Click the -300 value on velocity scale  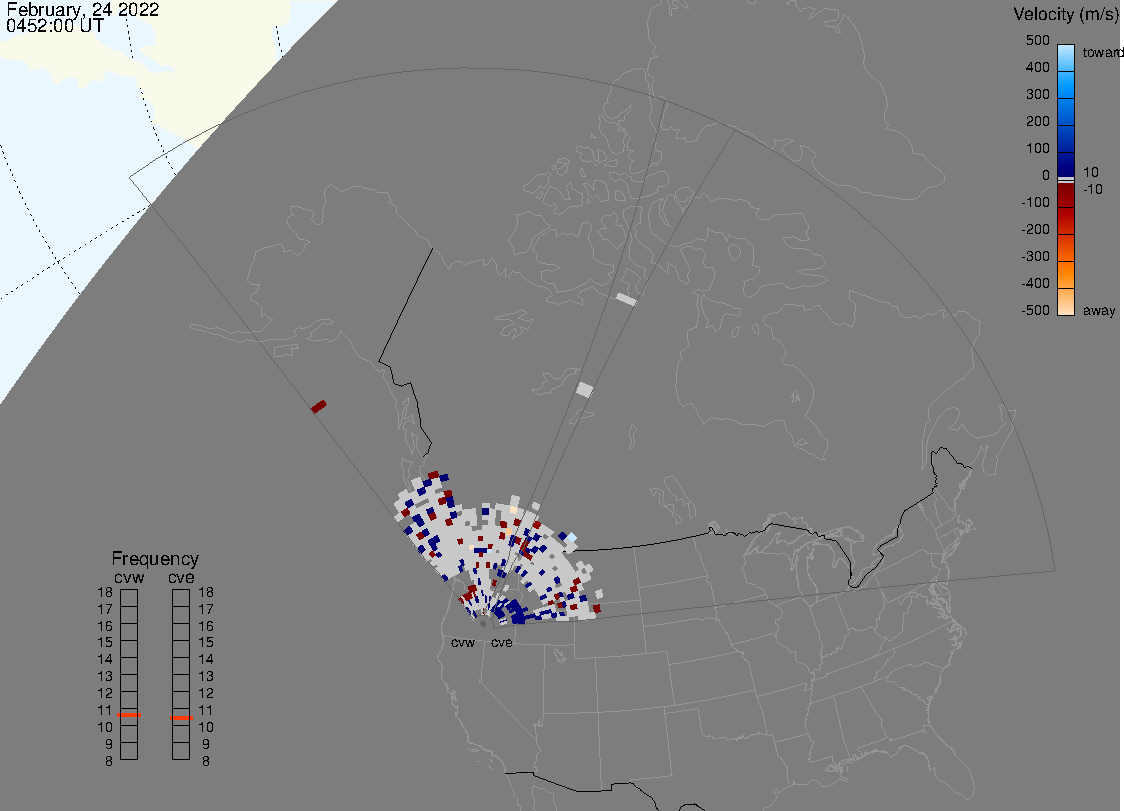[x=1036, y=256]
